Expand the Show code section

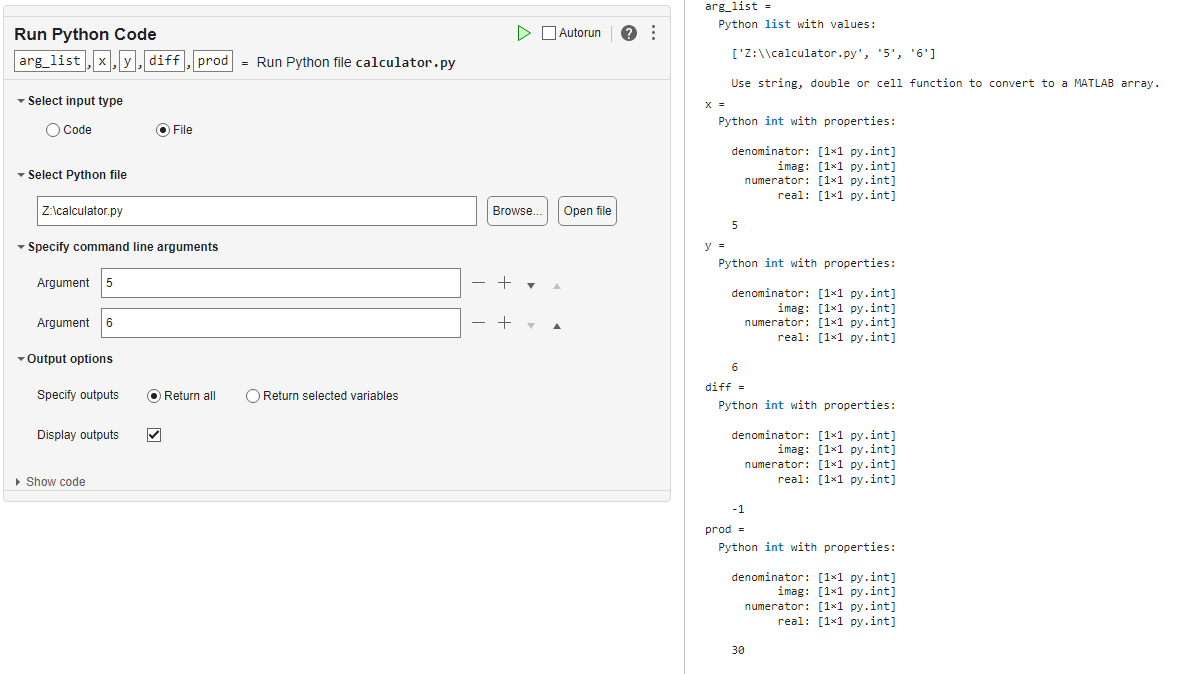pyautogui.click(x=18, y=482)
